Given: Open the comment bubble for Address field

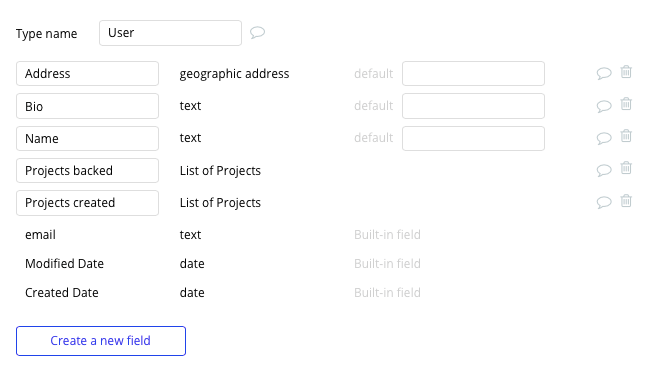Looking at the screenshot, I should pos(604,74).
